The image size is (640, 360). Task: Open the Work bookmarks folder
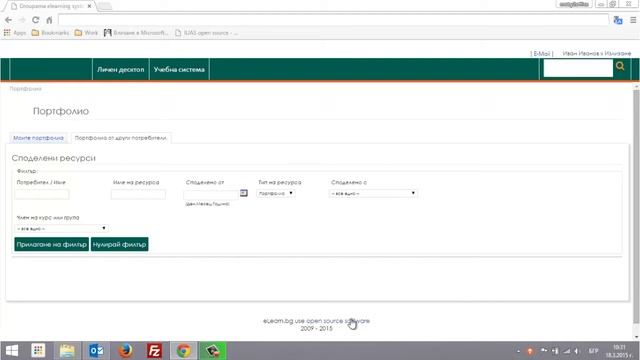[x=86, y=33]
